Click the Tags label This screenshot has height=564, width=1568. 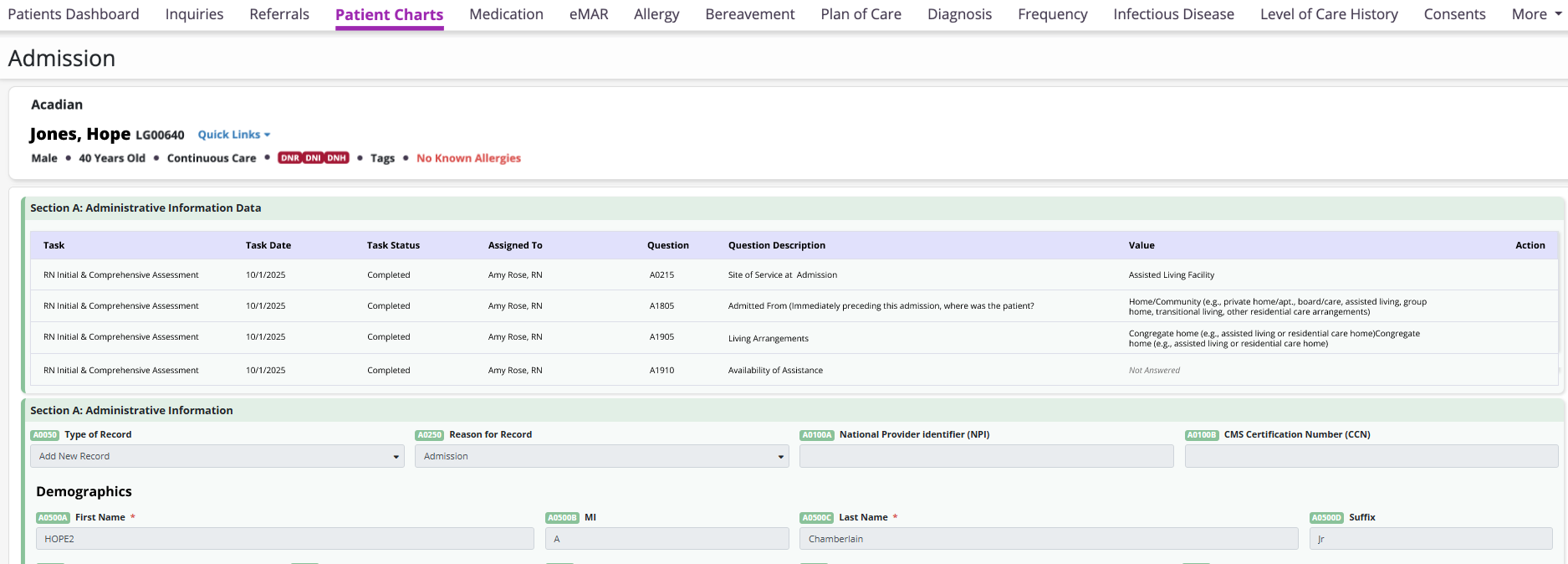[x=382, y=158]
